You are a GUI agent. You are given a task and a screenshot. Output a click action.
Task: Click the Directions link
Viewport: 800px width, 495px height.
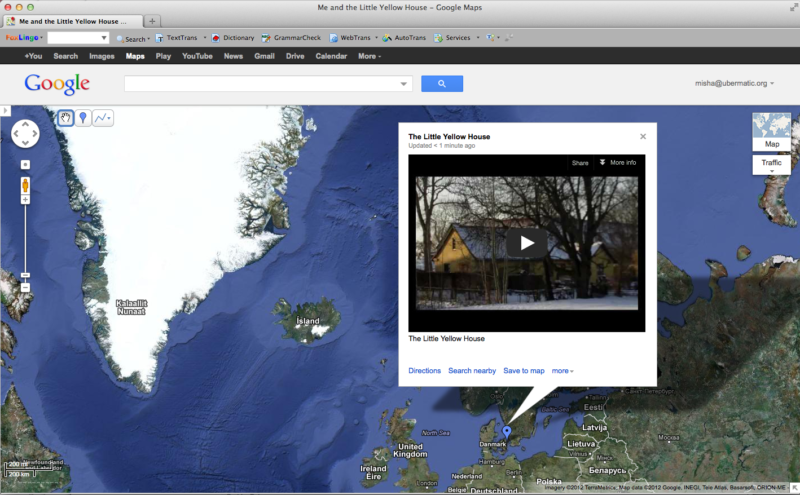424,371
